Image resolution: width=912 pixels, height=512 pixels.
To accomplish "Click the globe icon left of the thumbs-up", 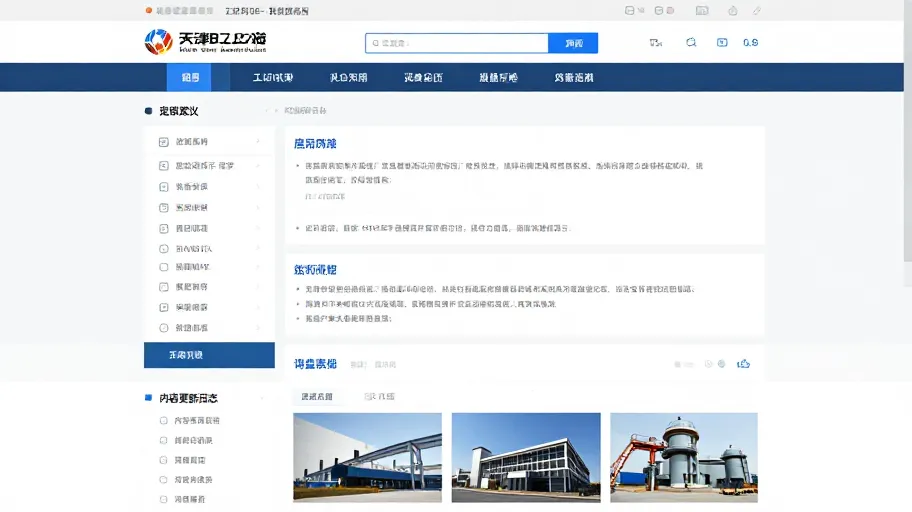I will point(721,364).
